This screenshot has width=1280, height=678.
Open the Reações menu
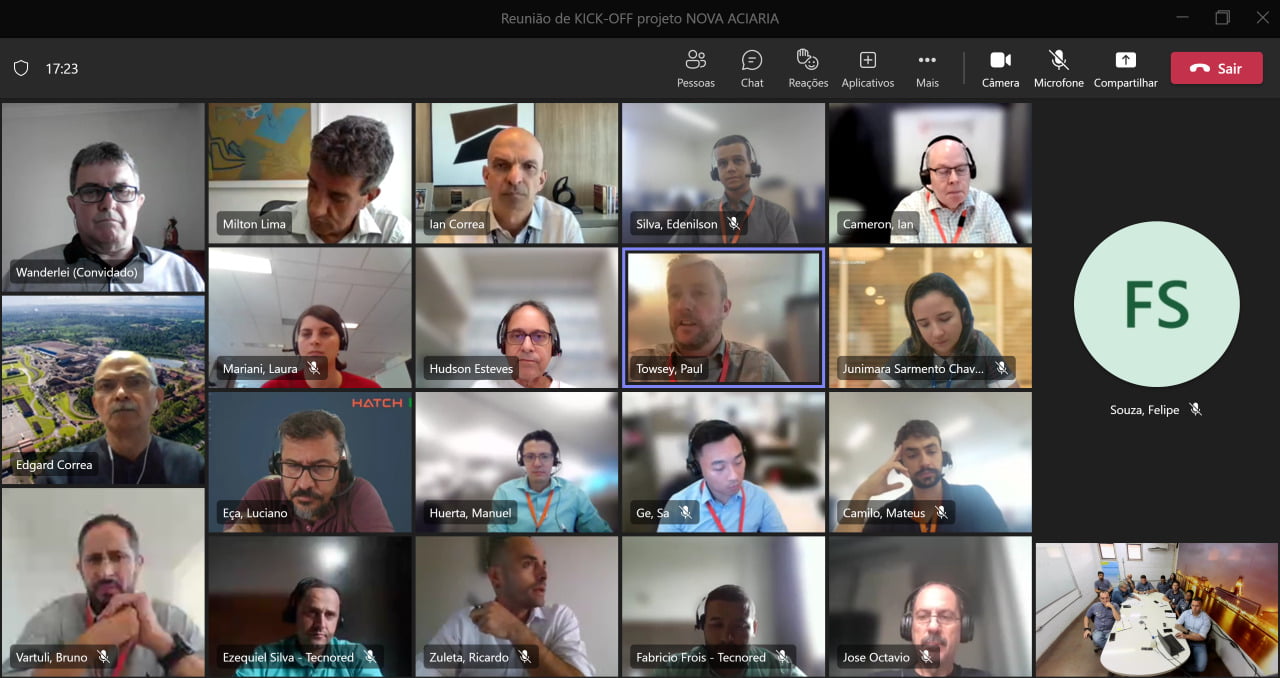pos(808,69)
